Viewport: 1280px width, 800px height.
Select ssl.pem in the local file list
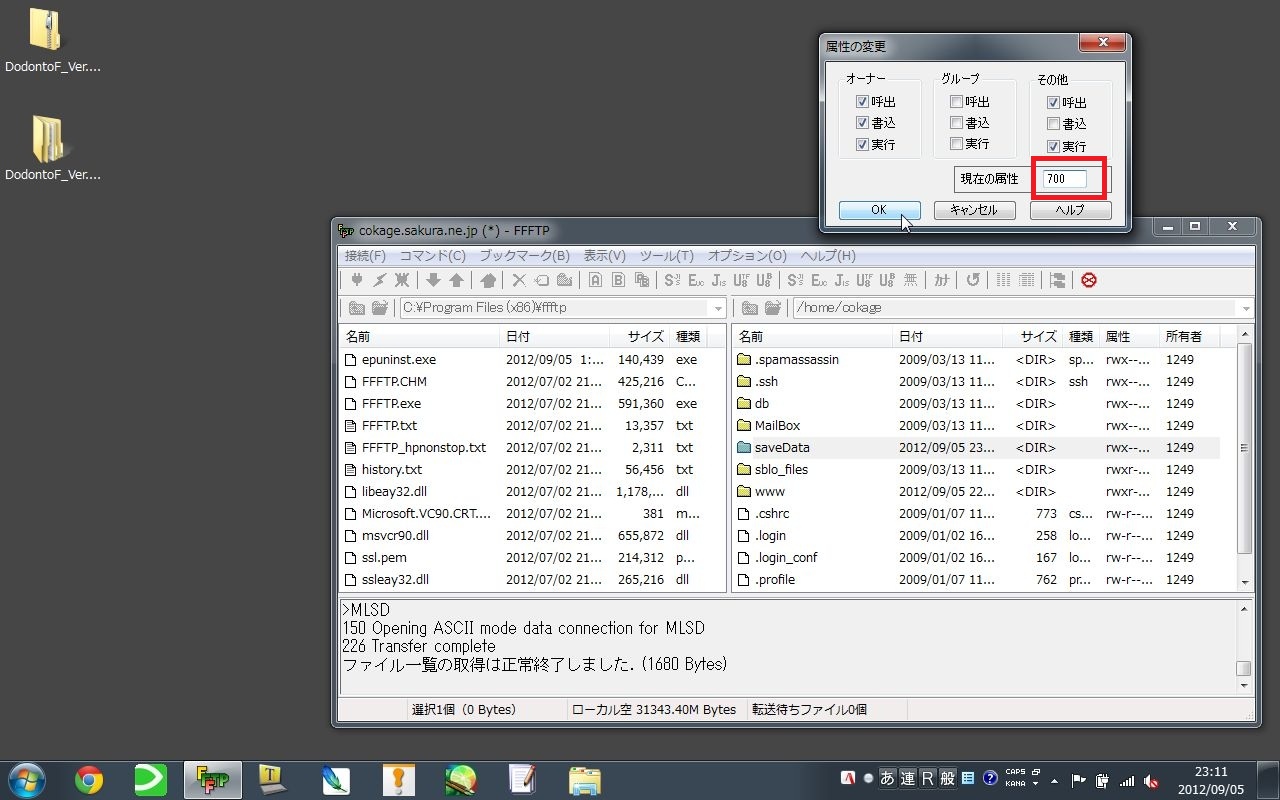click(x=384, y=557)
